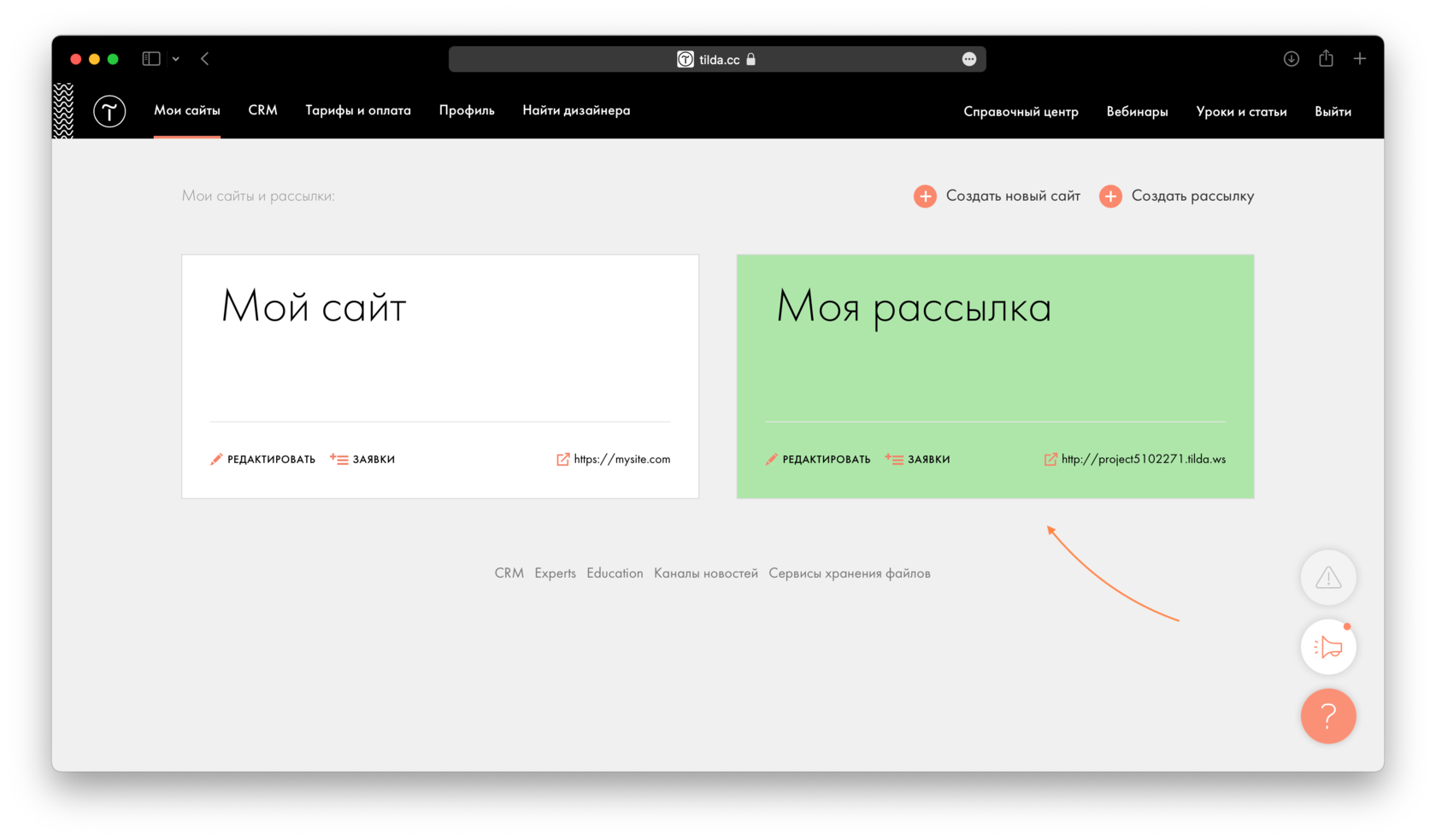The image size is (1436, 840).
Task: Open the Мой сайт project card title
Action: point(313,307)
